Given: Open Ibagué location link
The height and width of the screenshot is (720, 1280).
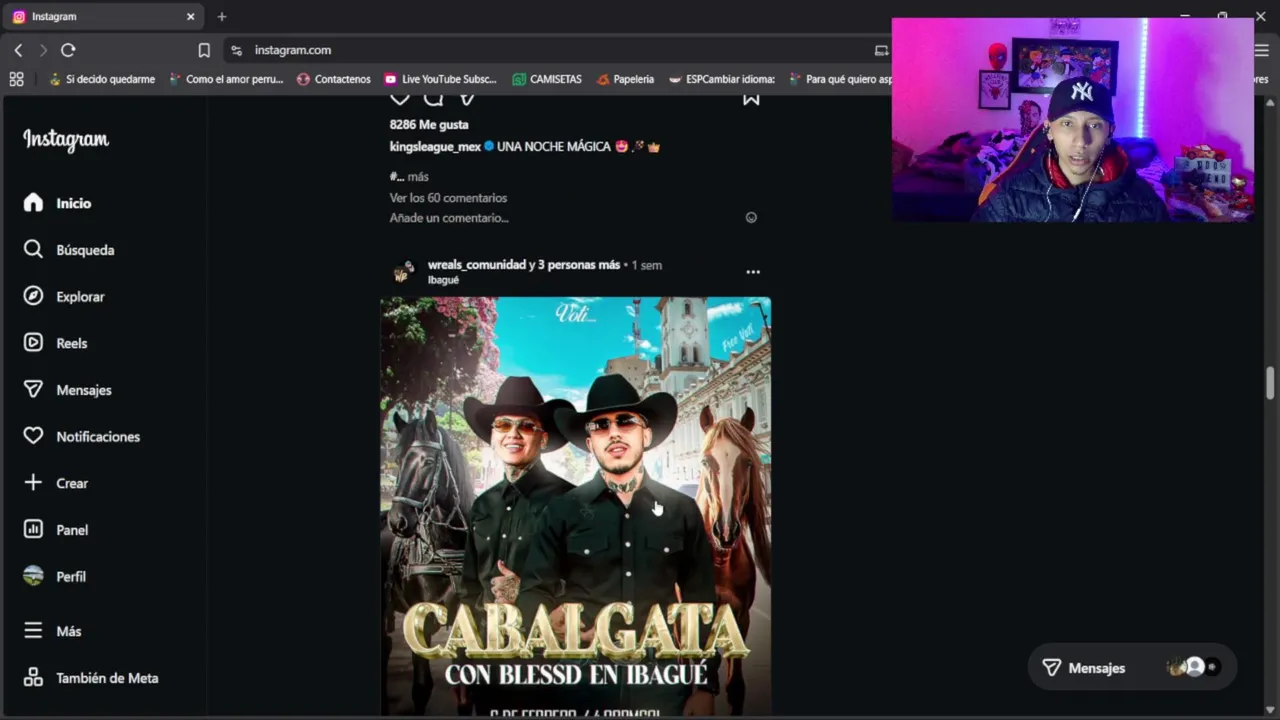Looking at the screenshot, I should coord(443,280).
